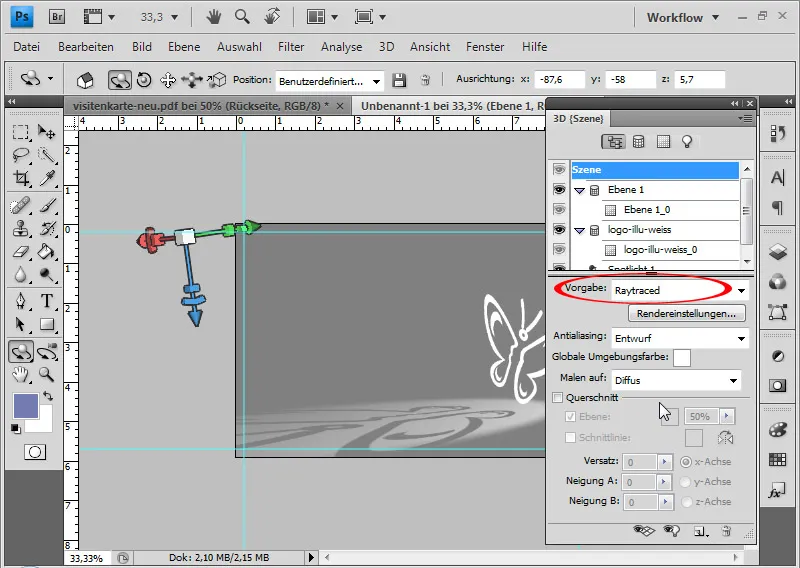This screenshot has height=568, width=800.
Task: Toggle visibility of logo-illu-weiss mesh
Action: pyautogui.click(x=559, y=230)
